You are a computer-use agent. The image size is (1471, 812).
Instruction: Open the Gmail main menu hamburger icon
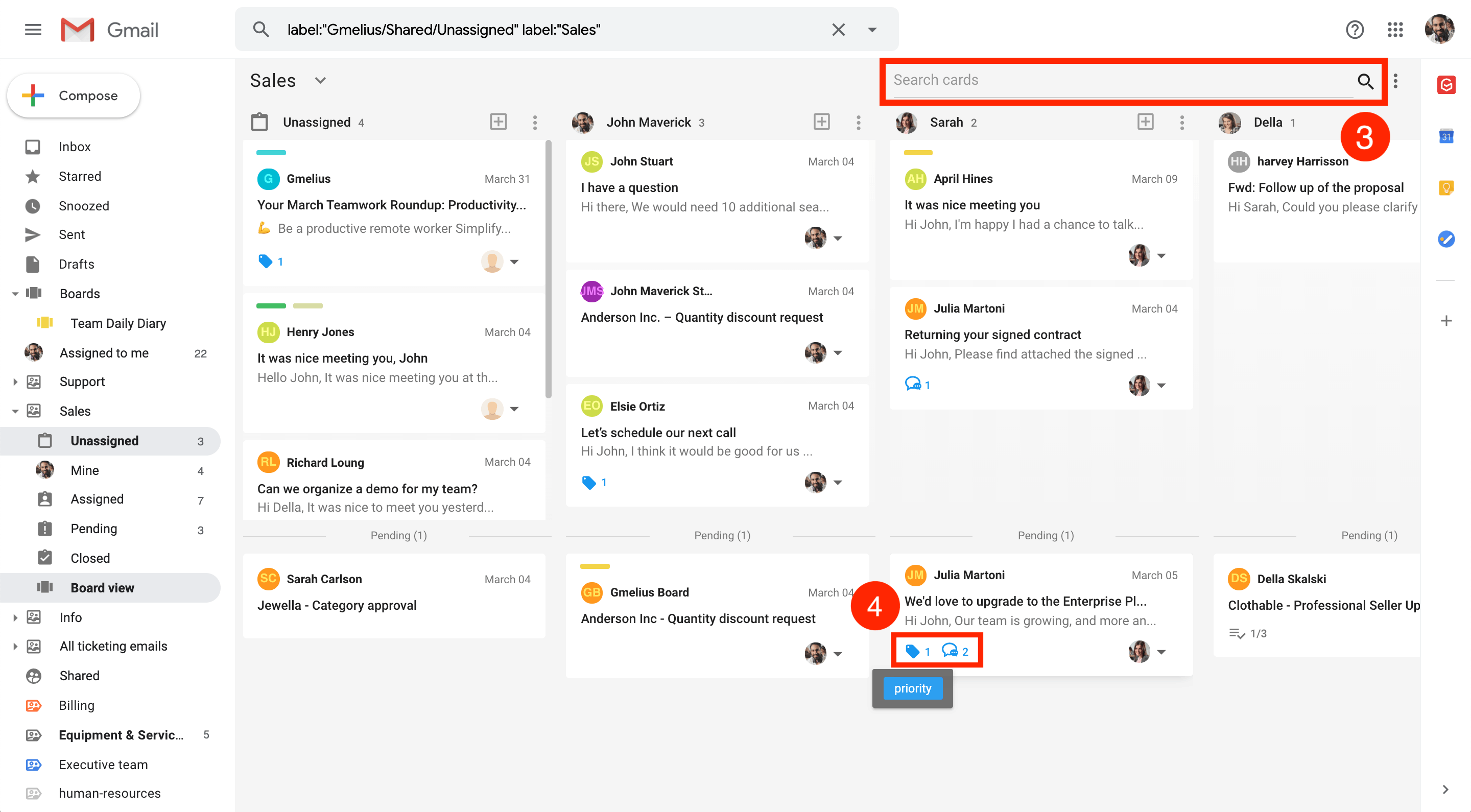pyautogui.click(x=33, y=29)
